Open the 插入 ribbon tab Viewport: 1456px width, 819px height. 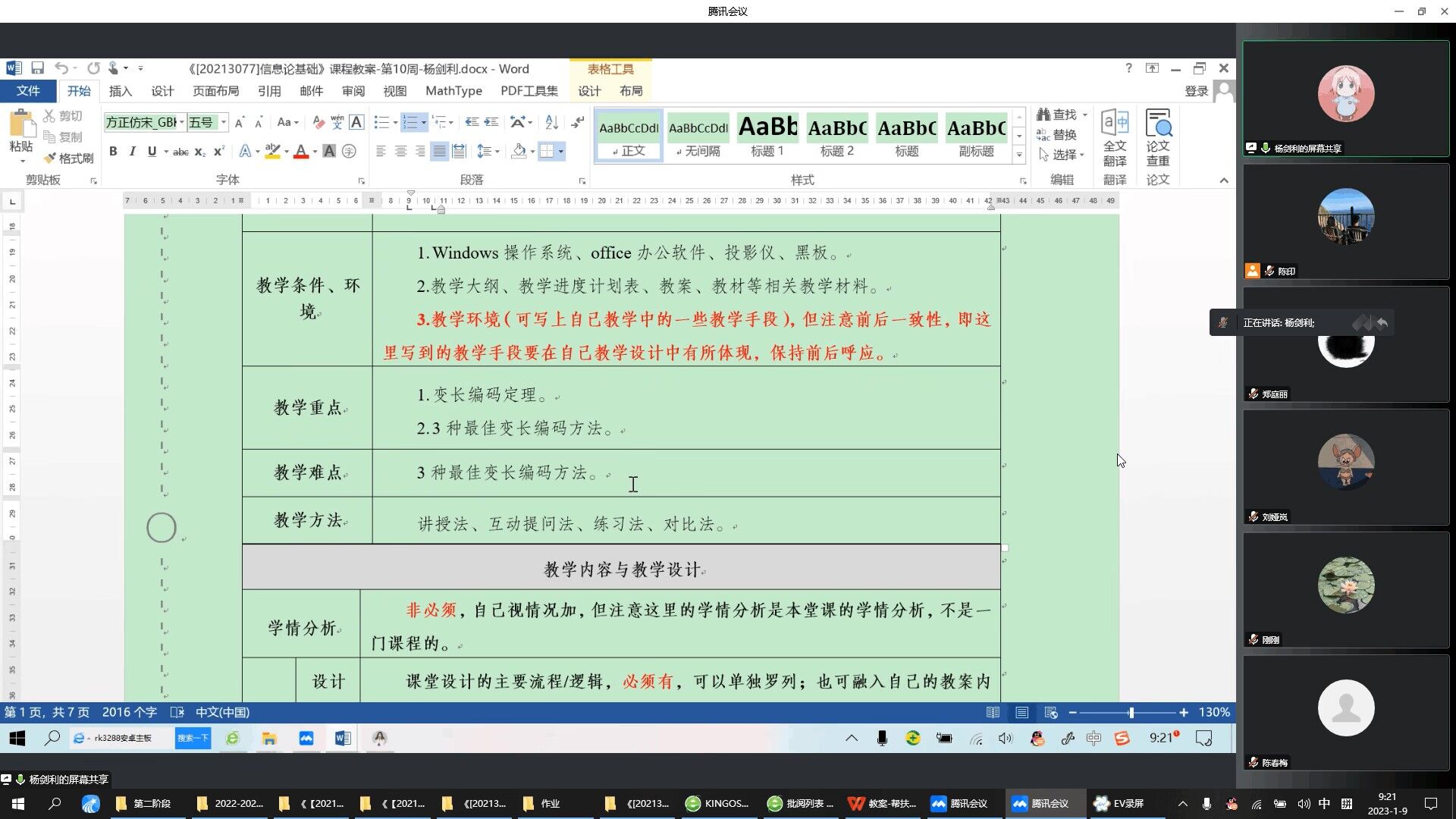[x=120, y=91]
